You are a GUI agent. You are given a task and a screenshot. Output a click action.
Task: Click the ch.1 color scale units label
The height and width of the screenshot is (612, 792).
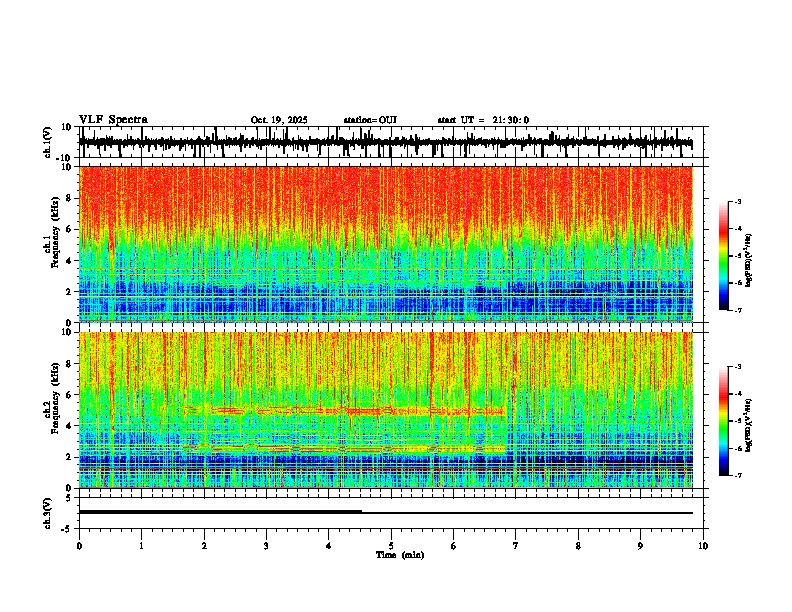pyautogui.click(x=749, y=260)
